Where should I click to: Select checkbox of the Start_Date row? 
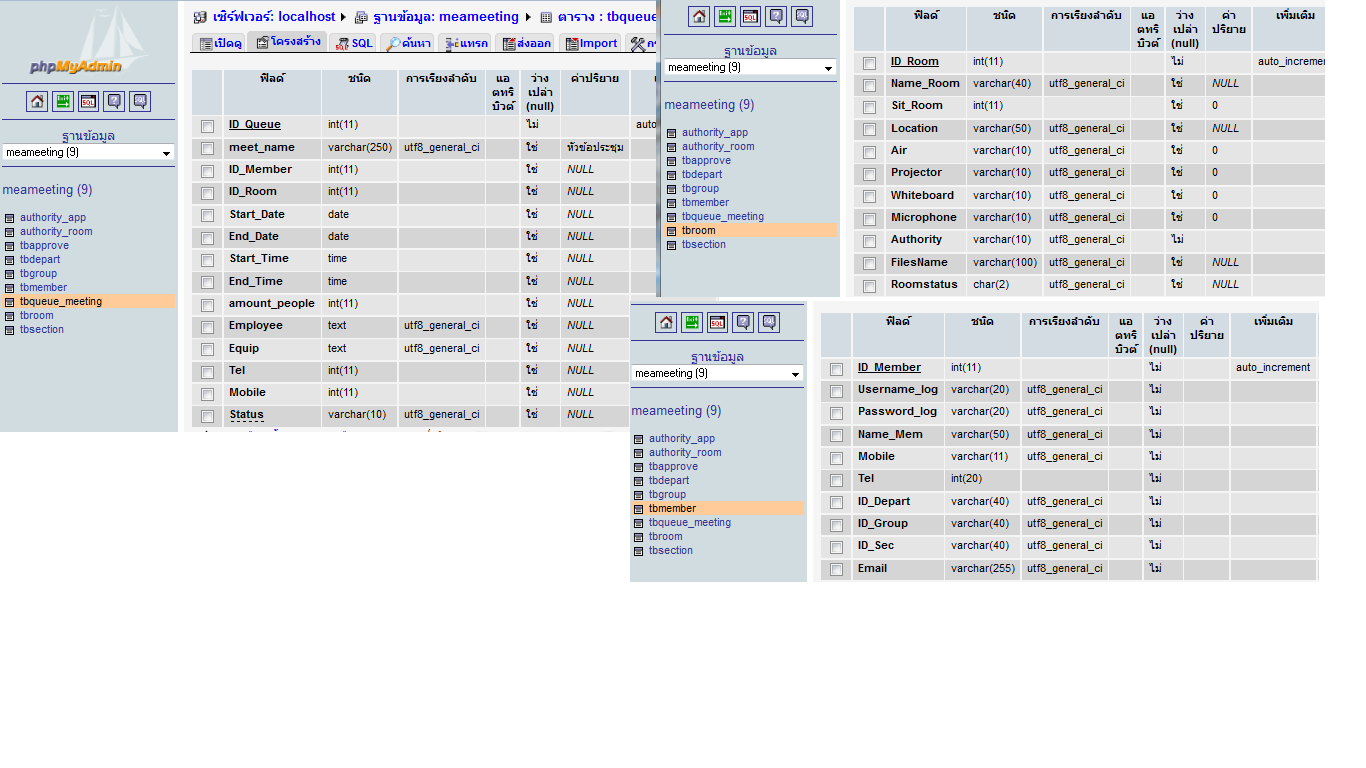[x=207, y=215]
